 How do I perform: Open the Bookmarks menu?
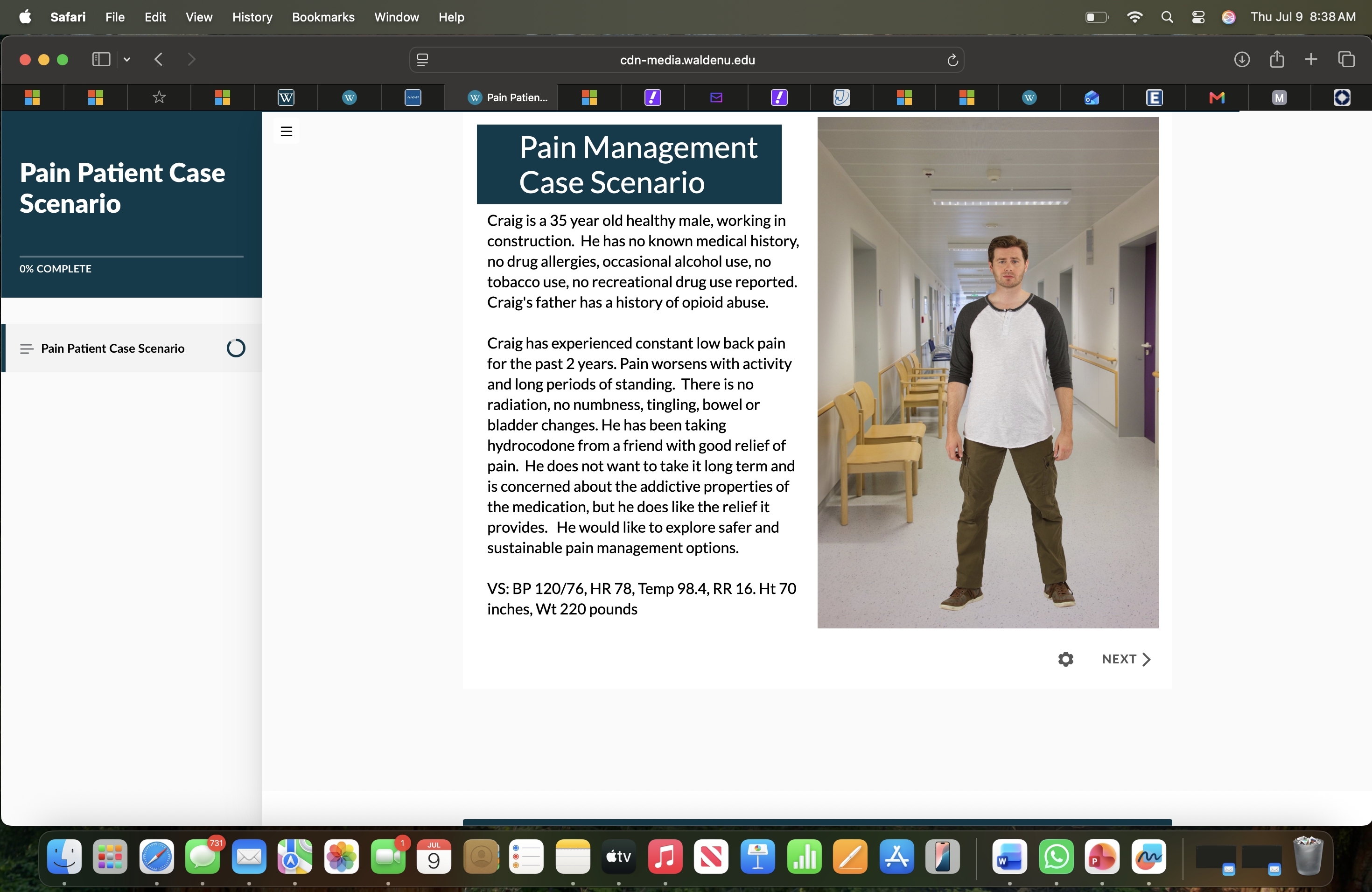click(x=323, y=17)
